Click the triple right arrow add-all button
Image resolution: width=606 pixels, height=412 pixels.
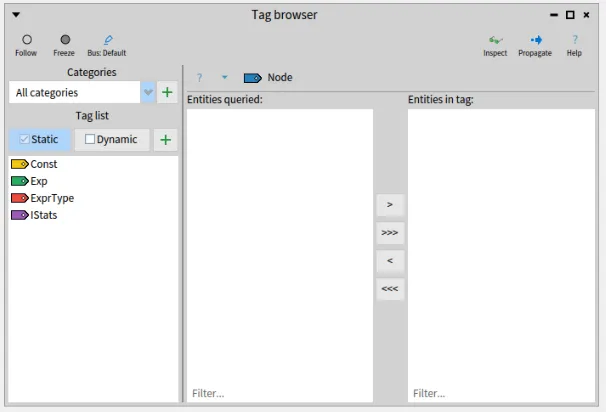(x=390, y=232)
